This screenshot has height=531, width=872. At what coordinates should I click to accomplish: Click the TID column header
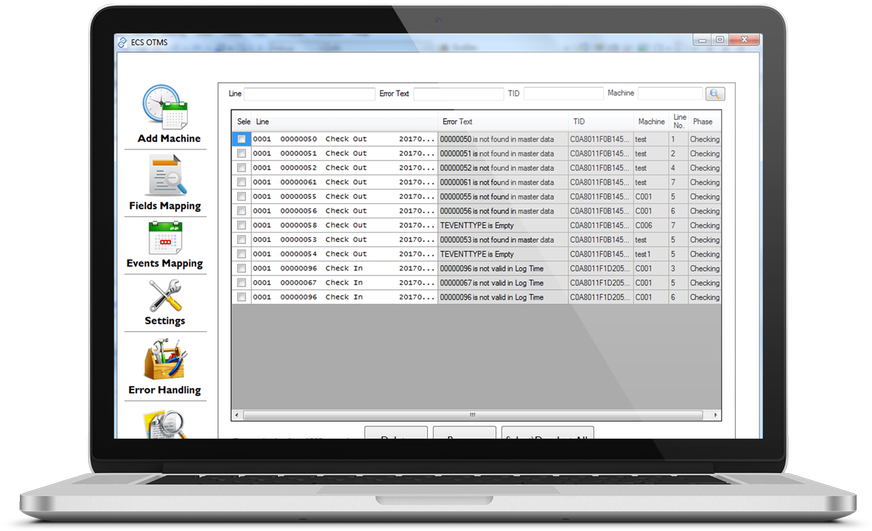coord(601,122)
